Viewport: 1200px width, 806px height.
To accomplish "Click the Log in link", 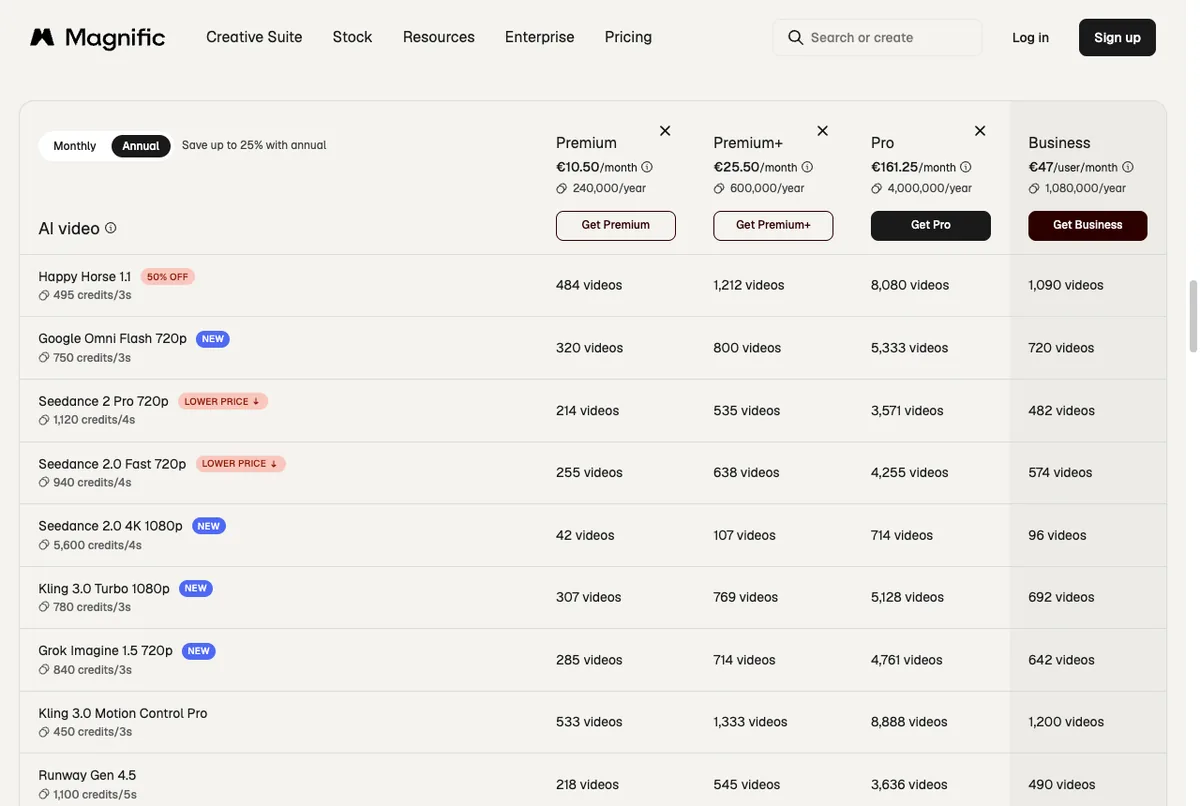I will pos(1030,38).
